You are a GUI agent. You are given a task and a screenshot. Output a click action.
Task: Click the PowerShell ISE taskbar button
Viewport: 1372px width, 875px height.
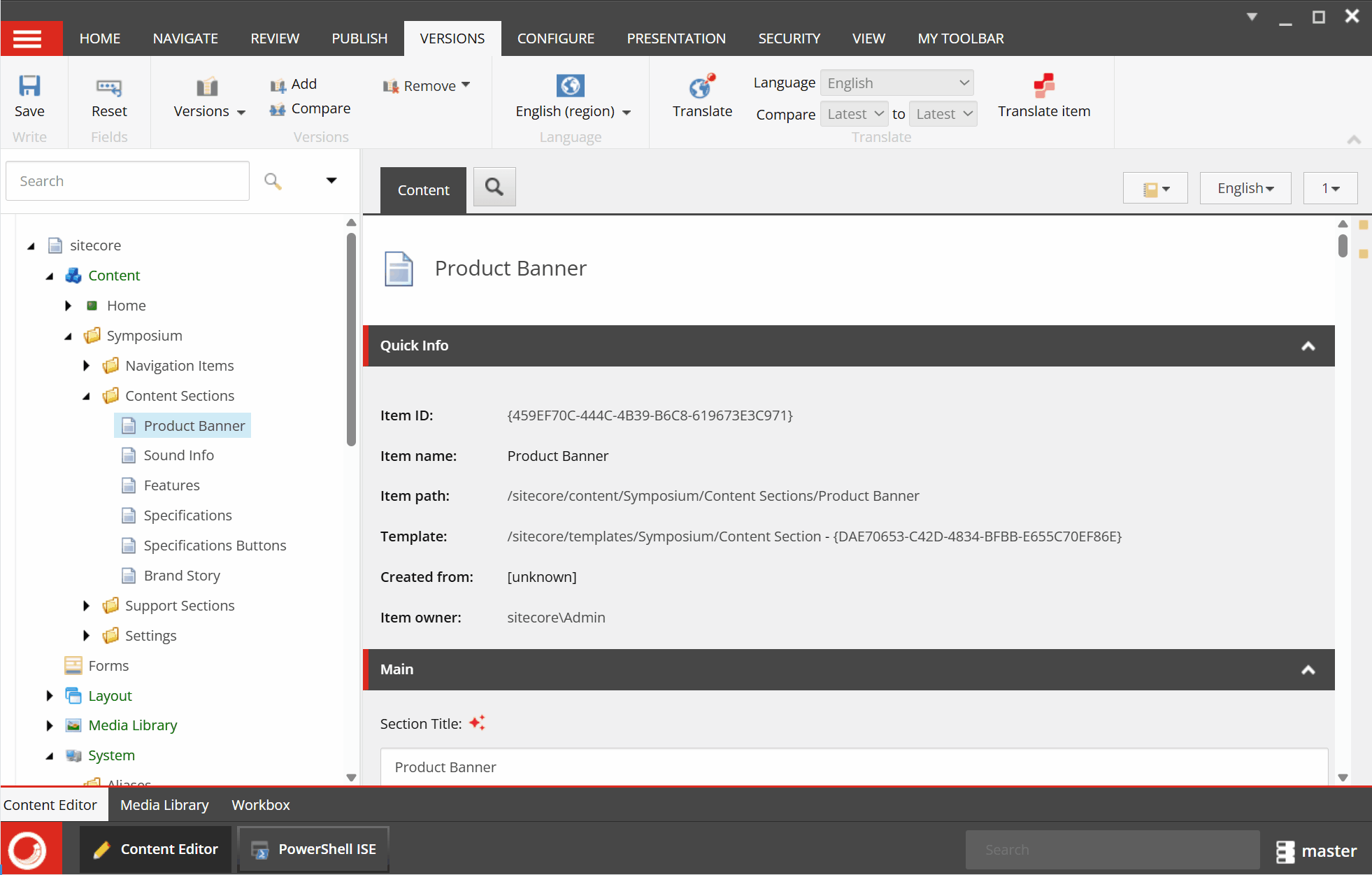click(x=313, y=849)
